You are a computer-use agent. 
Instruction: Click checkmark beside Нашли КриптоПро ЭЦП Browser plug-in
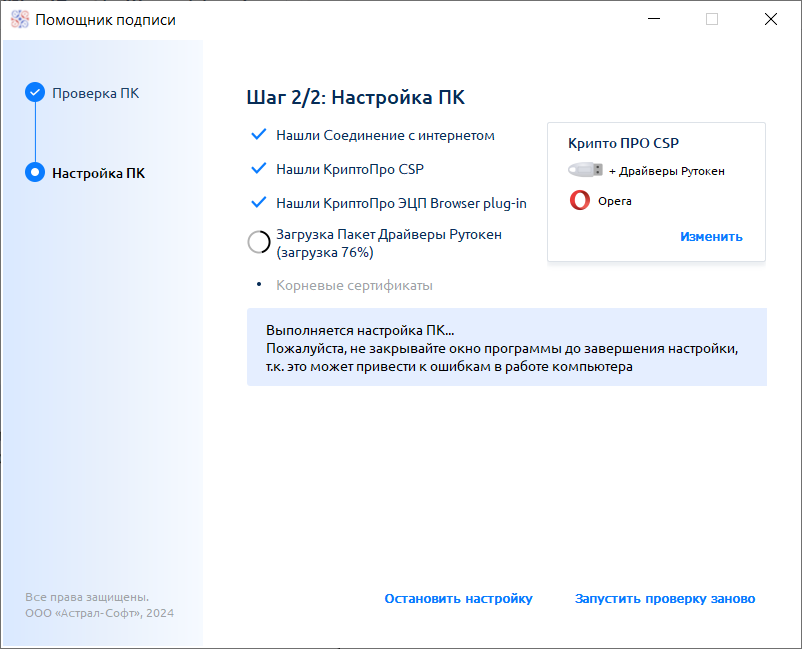point(259,203)
